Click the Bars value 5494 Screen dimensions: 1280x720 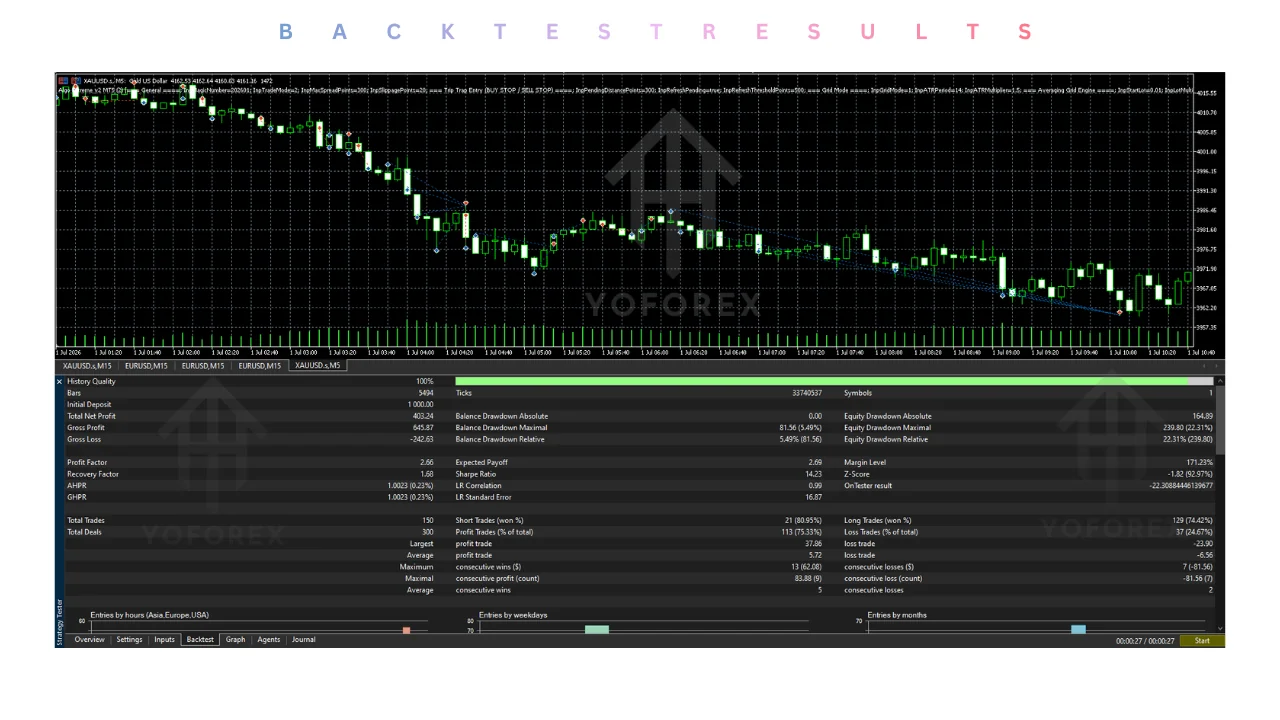pyautogui.click(x=426, y=393)
